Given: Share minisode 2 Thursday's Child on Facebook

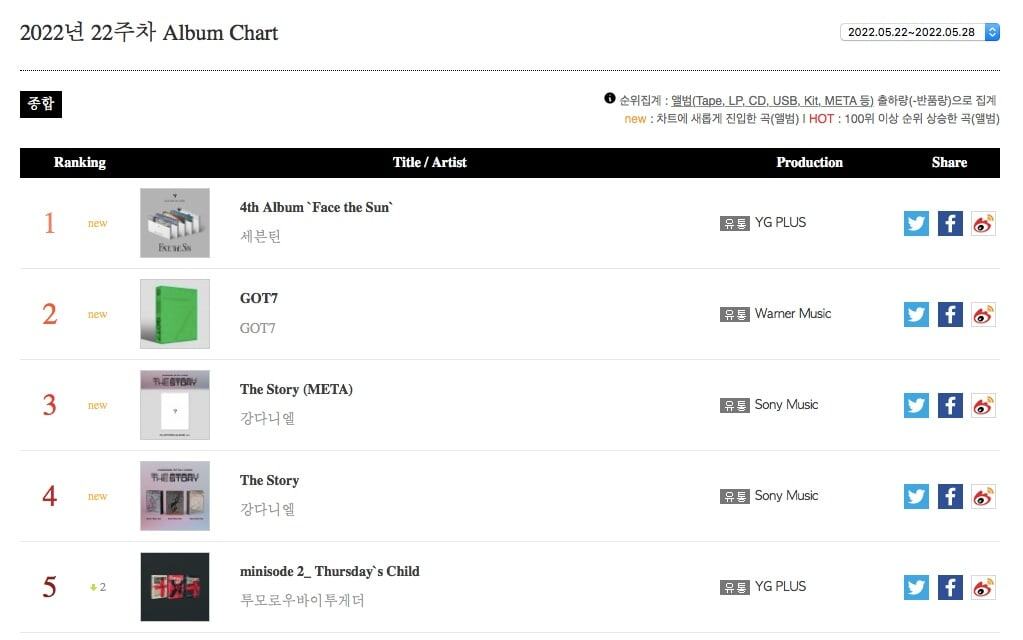Looking at the screenshot, I should point(950,587).
